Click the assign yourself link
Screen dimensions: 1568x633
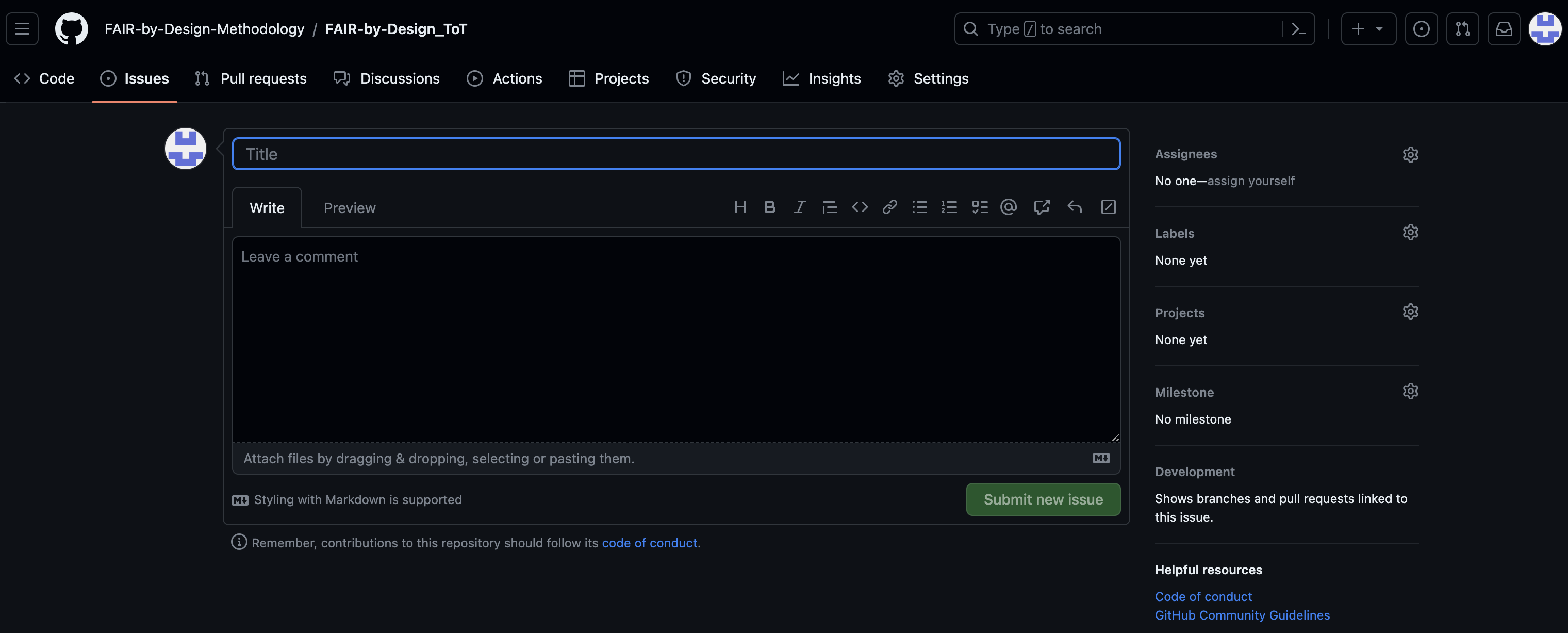click(x=1252, y=181)
